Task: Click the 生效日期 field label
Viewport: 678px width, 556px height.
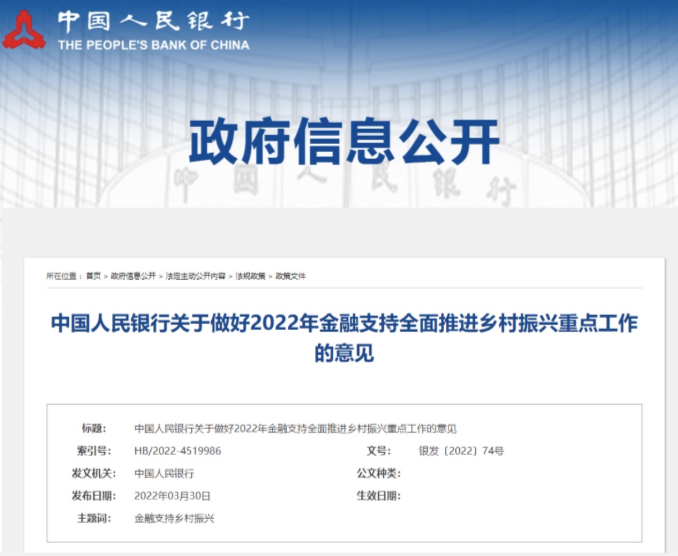Action: 379,496
